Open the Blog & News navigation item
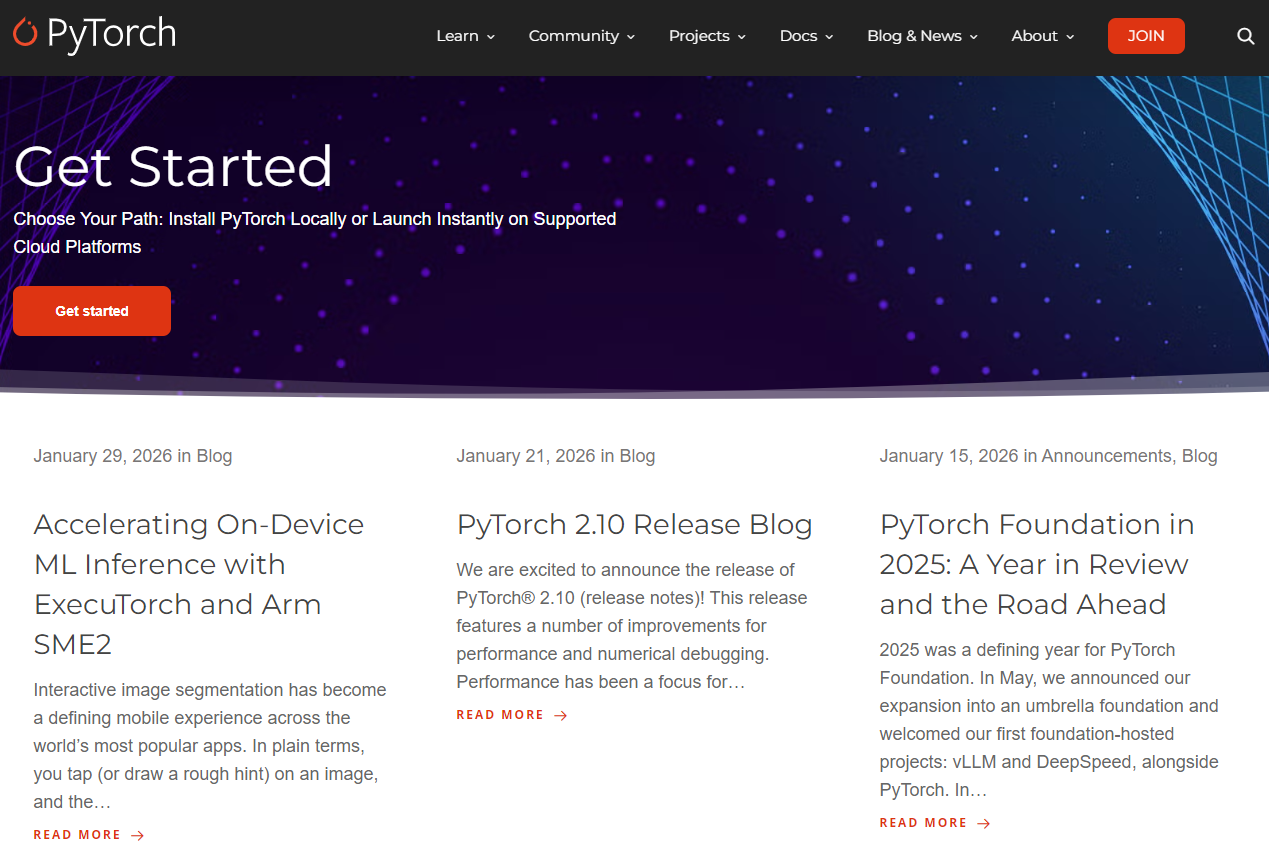Image resolution: width=1269 pixels, height=845 pixels. point(914,36)
